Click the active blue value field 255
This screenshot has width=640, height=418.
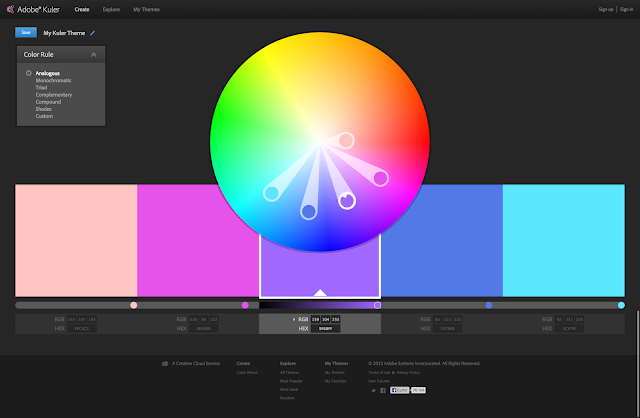point(336,319)
